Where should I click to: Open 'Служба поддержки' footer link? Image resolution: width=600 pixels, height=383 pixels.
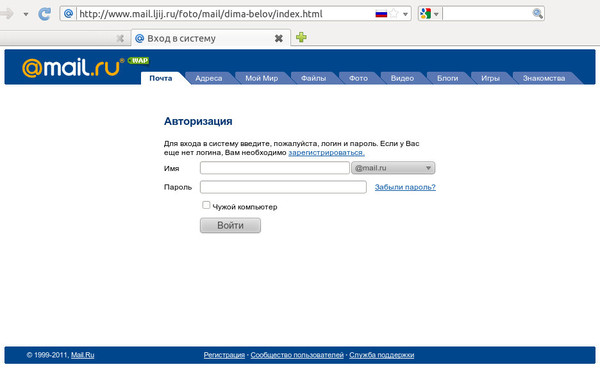pos(382,355)
